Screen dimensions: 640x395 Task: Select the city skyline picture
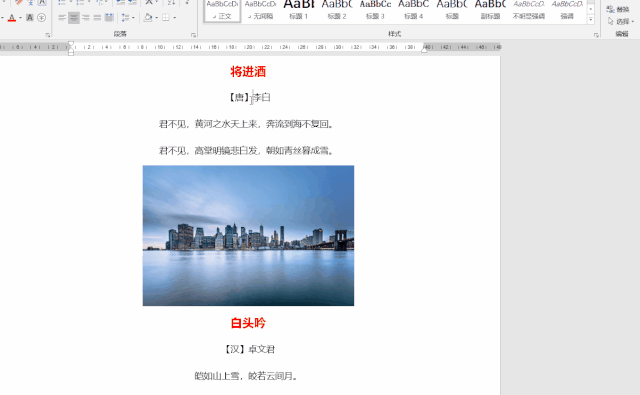(x=248, y=235)
